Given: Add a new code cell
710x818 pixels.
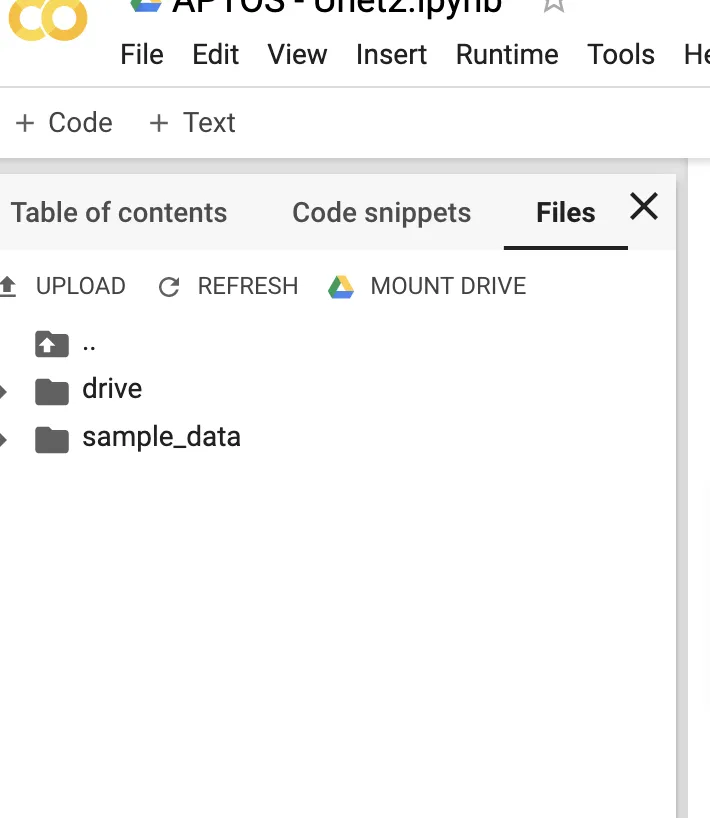Looking at the screenshot, I should (62, 122).
